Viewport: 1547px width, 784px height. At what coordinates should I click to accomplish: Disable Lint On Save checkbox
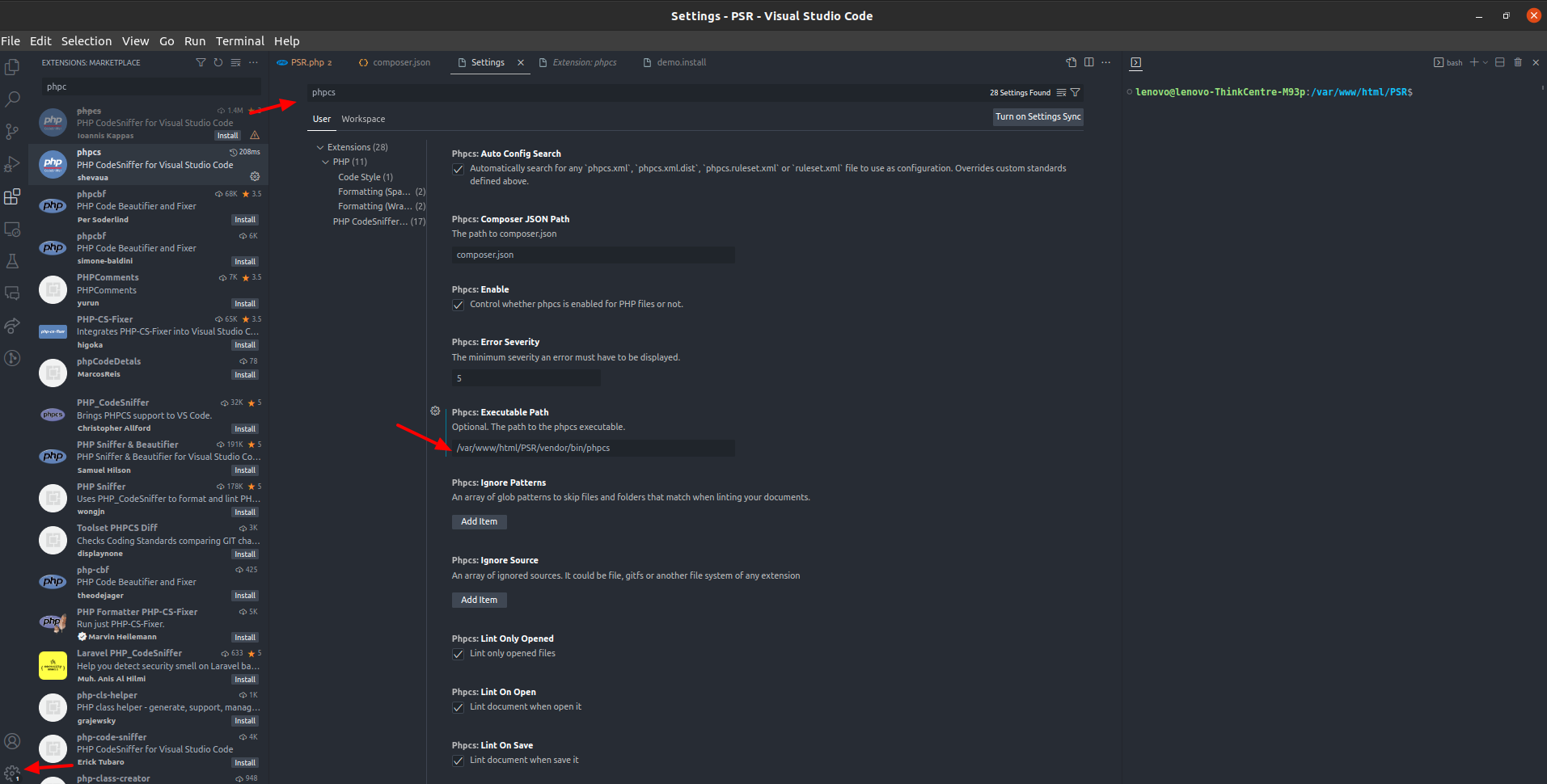[459, 761]
